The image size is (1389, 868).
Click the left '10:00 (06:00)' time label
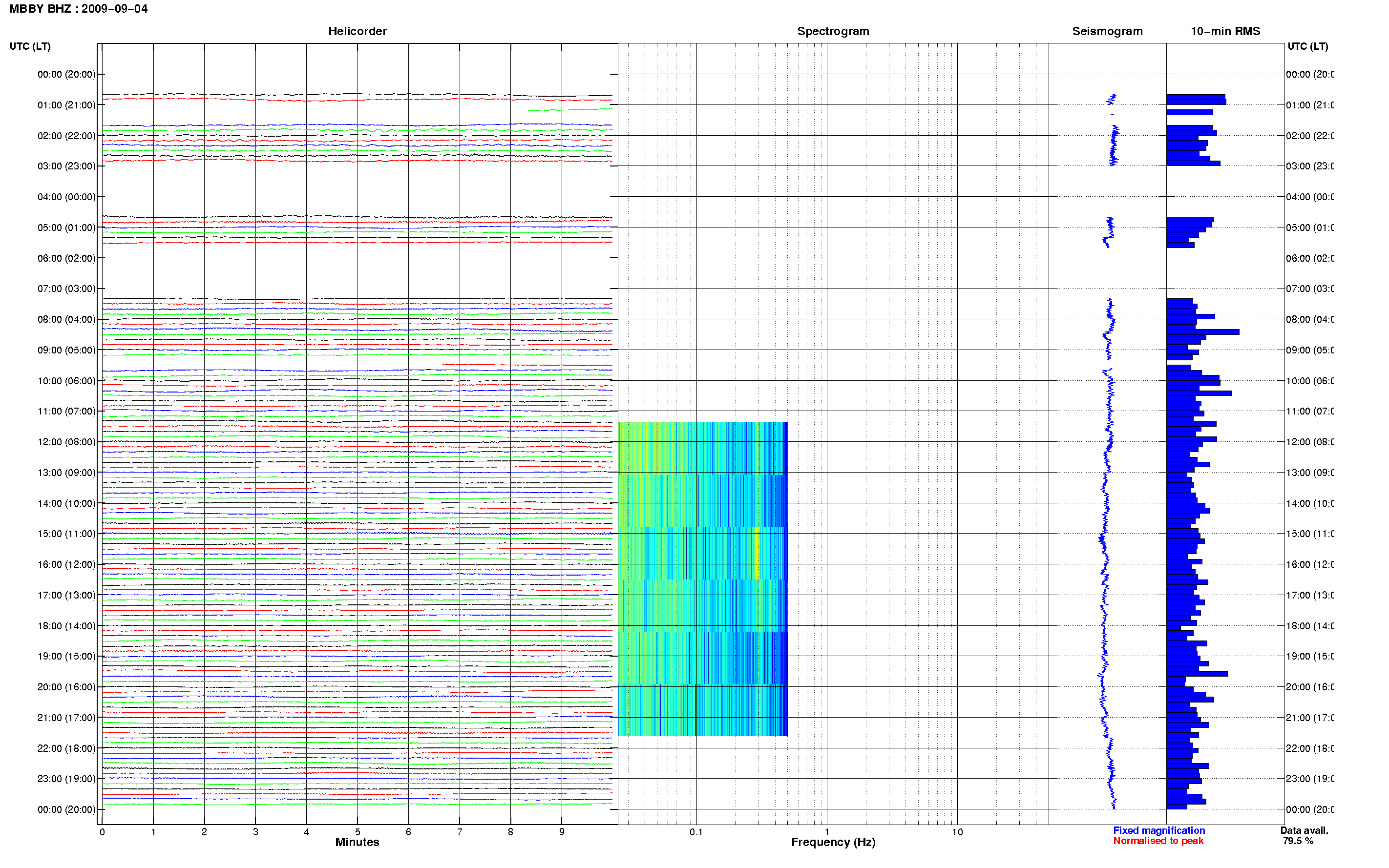coord(66,381)
